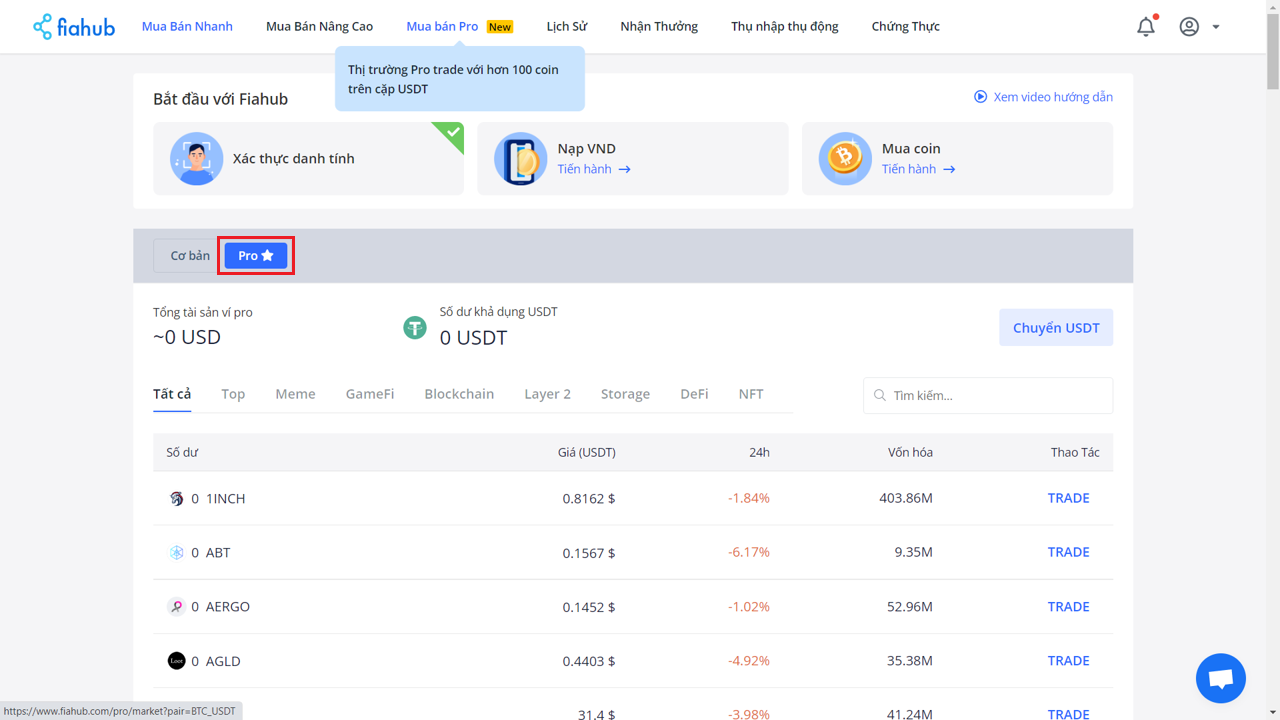Image resolution: width=1280 pixels, height=720 pixels.
Task: Click the Nạp VND phone icon
Action: coord(520,158)
